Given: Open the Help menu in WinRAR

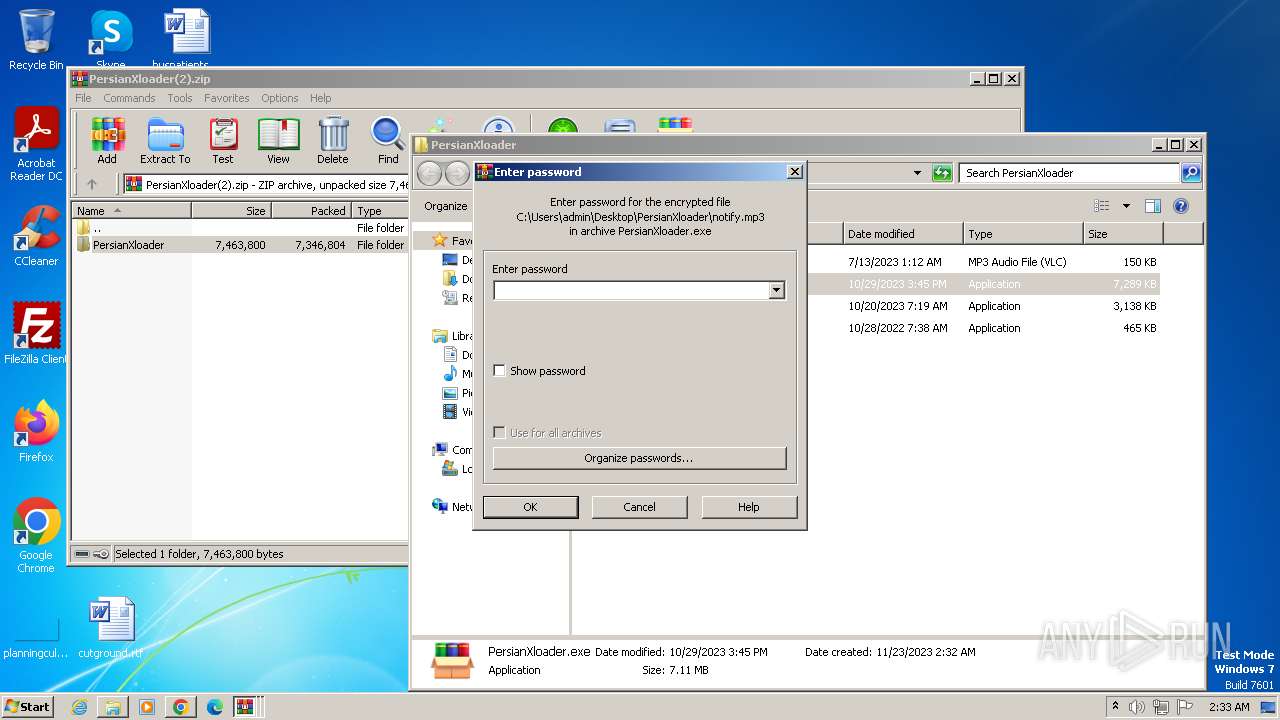Looking at the screenshot, I should tap(320, 98).
